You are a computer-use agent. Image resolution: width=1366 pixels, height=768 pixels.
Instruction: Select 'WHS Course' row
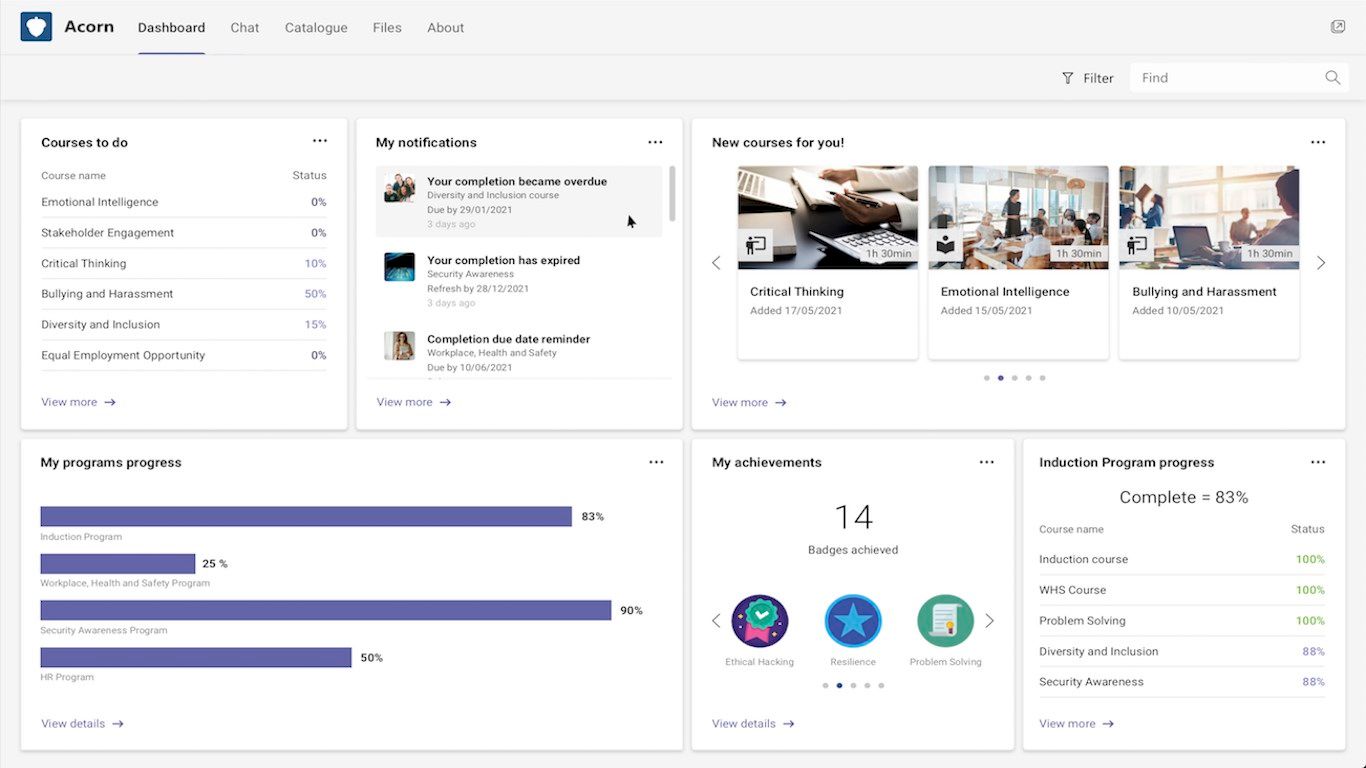pos(1182,590)
